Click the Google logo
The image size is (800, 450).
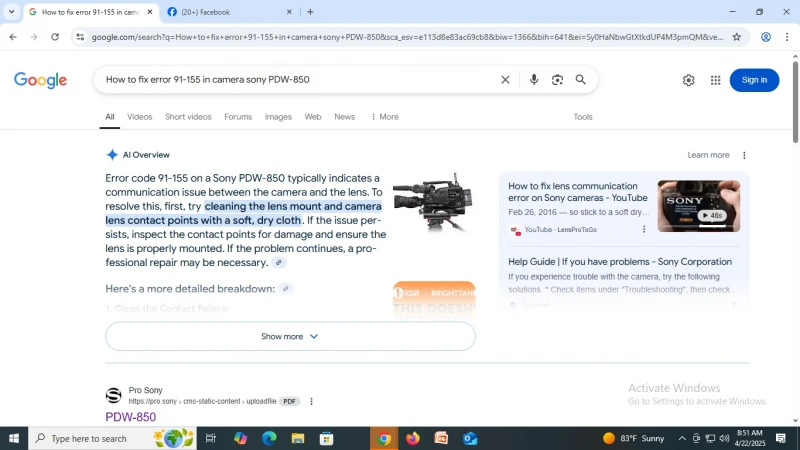click(40, 80)
